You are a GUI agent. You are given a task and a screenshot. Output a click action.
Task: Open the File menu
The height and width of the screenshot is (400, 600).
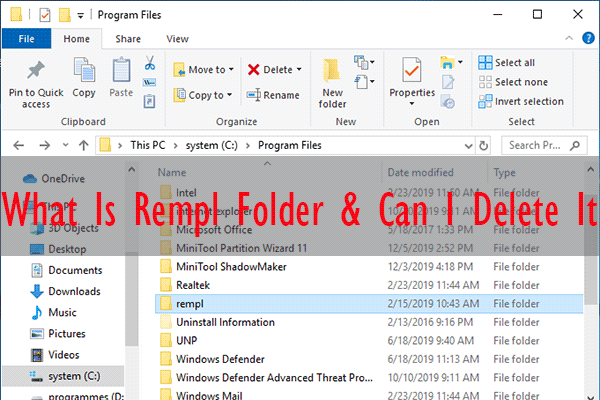pos(27,39)
